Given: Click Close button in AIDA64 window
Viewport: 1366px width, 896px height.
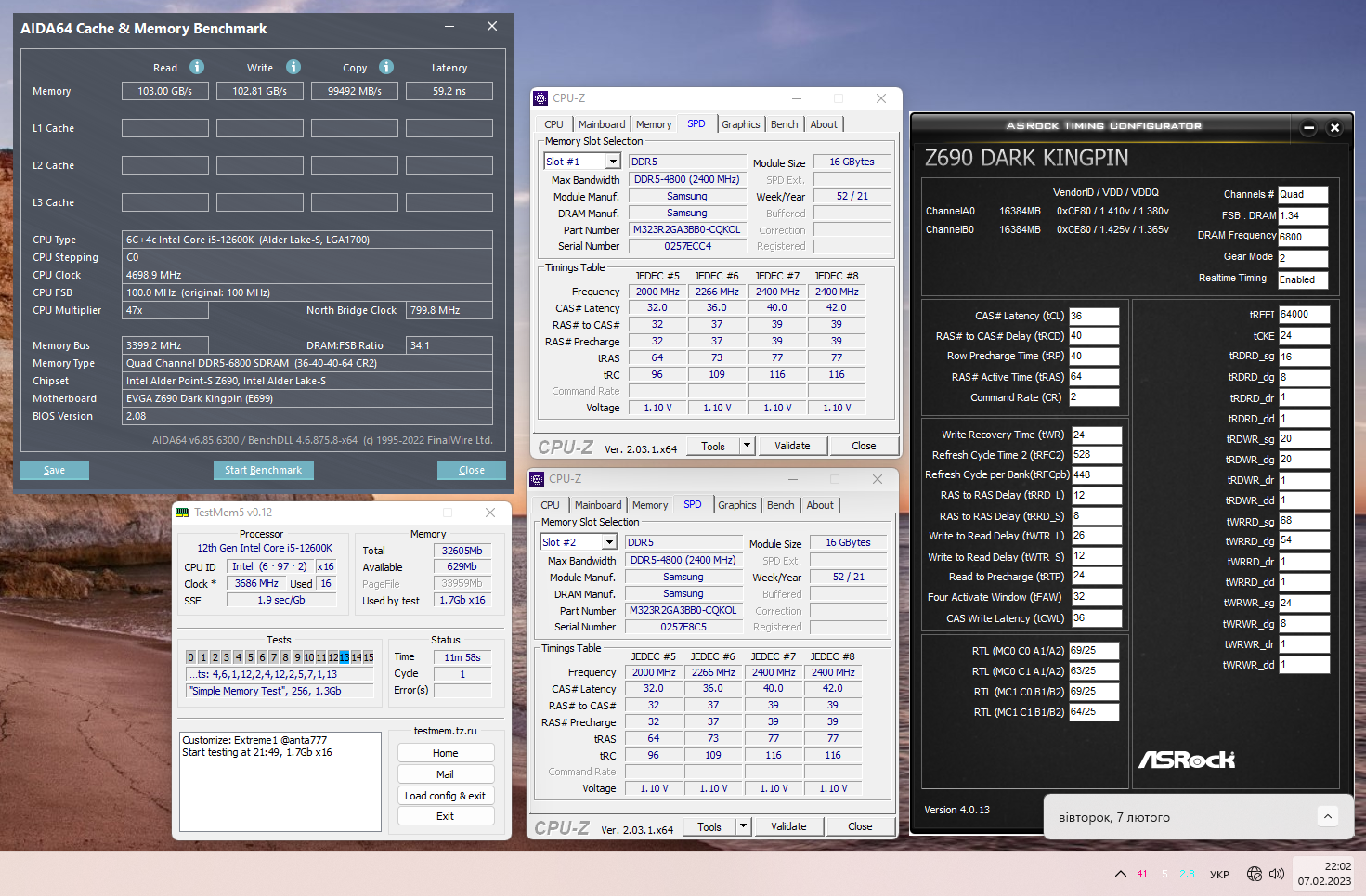Looking at the screenshot, I should (472, 470).
